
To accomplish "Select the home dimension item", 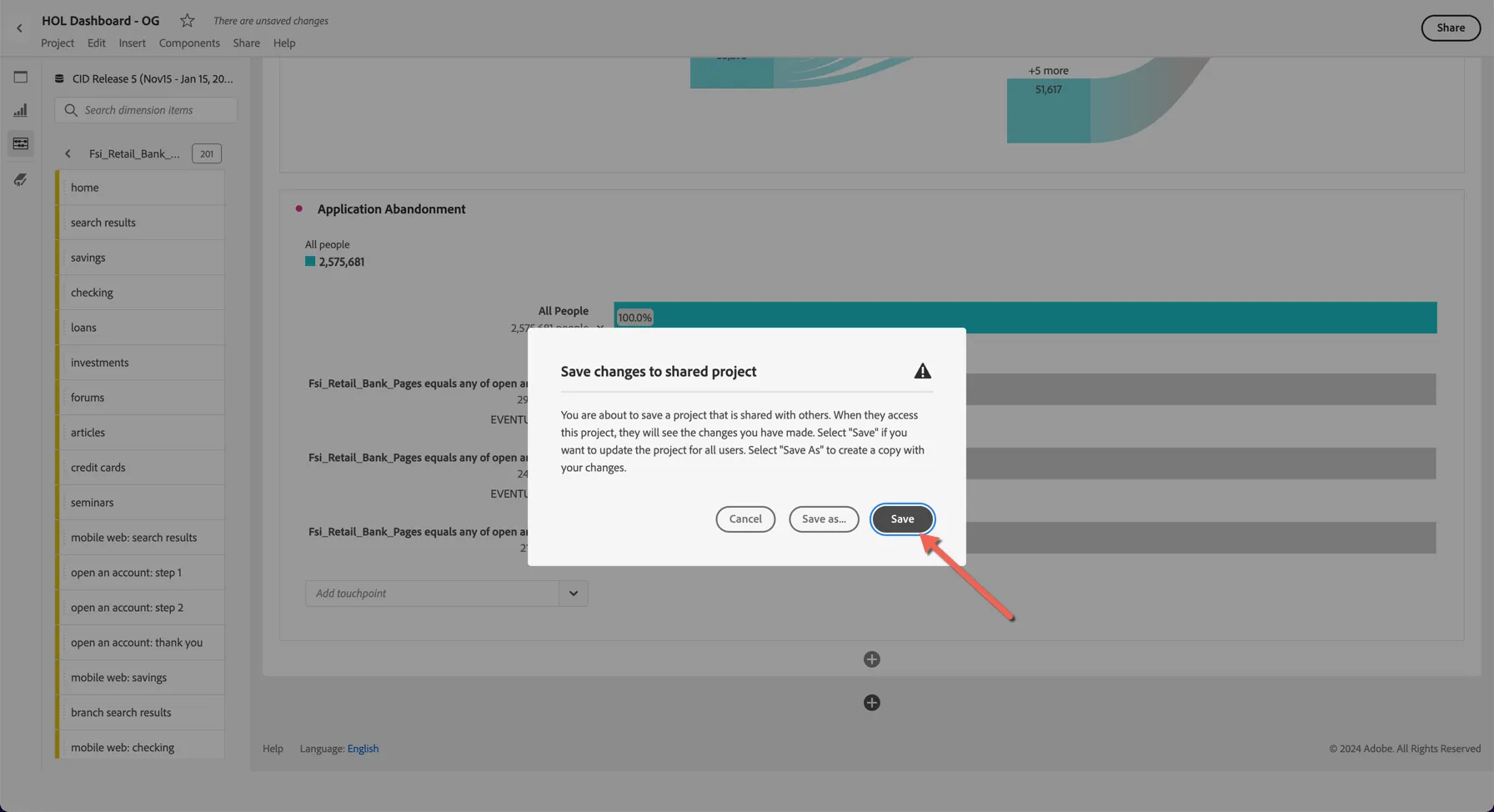I will 140,188.
